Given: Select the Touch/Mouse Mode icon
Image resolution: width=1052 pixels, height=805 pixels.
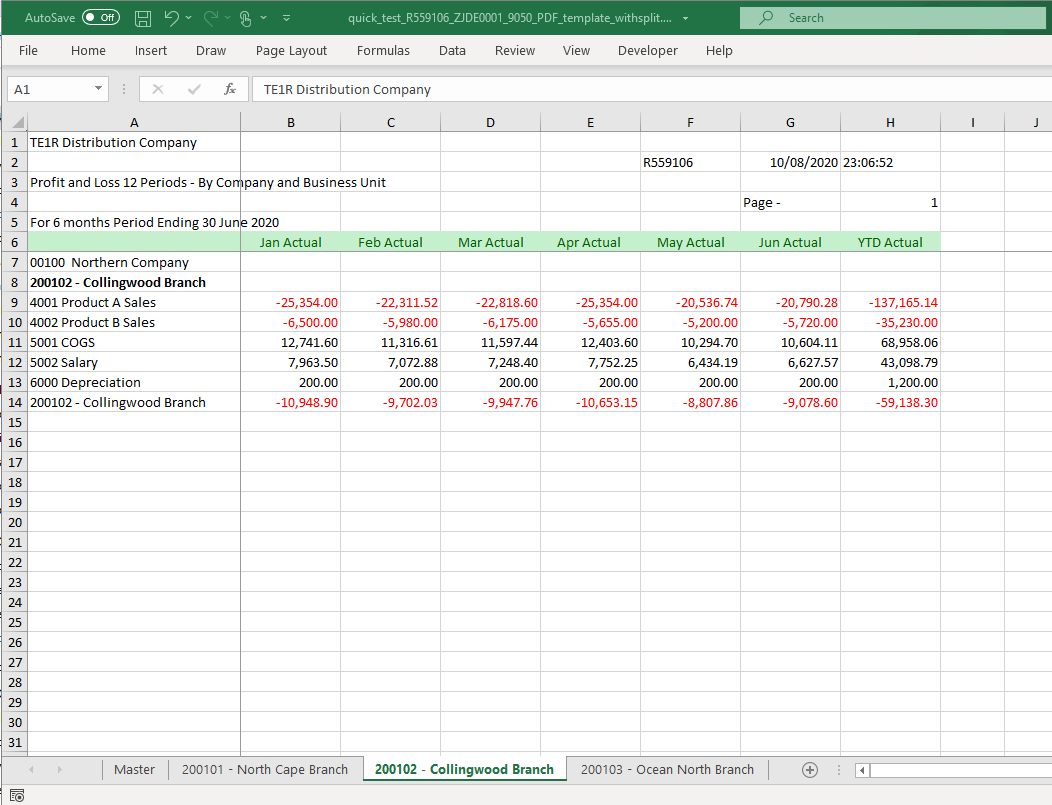Looking at the screenshot, I should (244, 17).
